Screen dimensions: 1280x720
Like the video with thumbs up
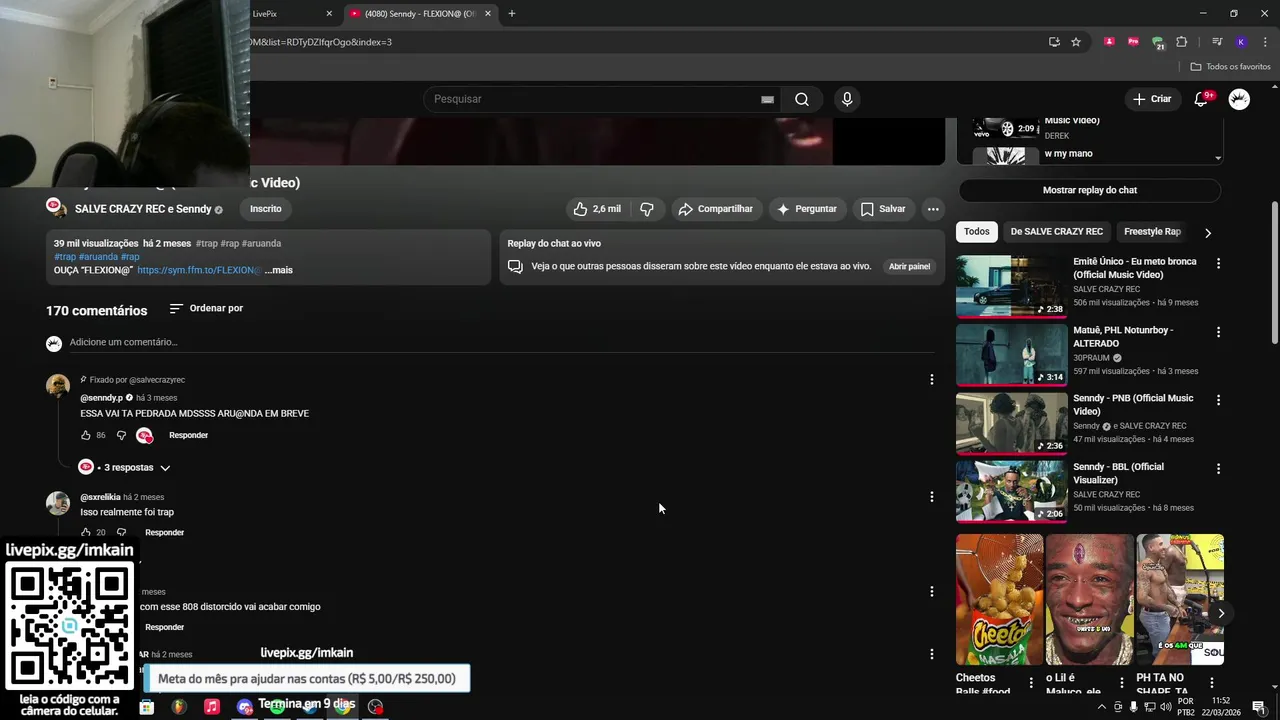597,209
